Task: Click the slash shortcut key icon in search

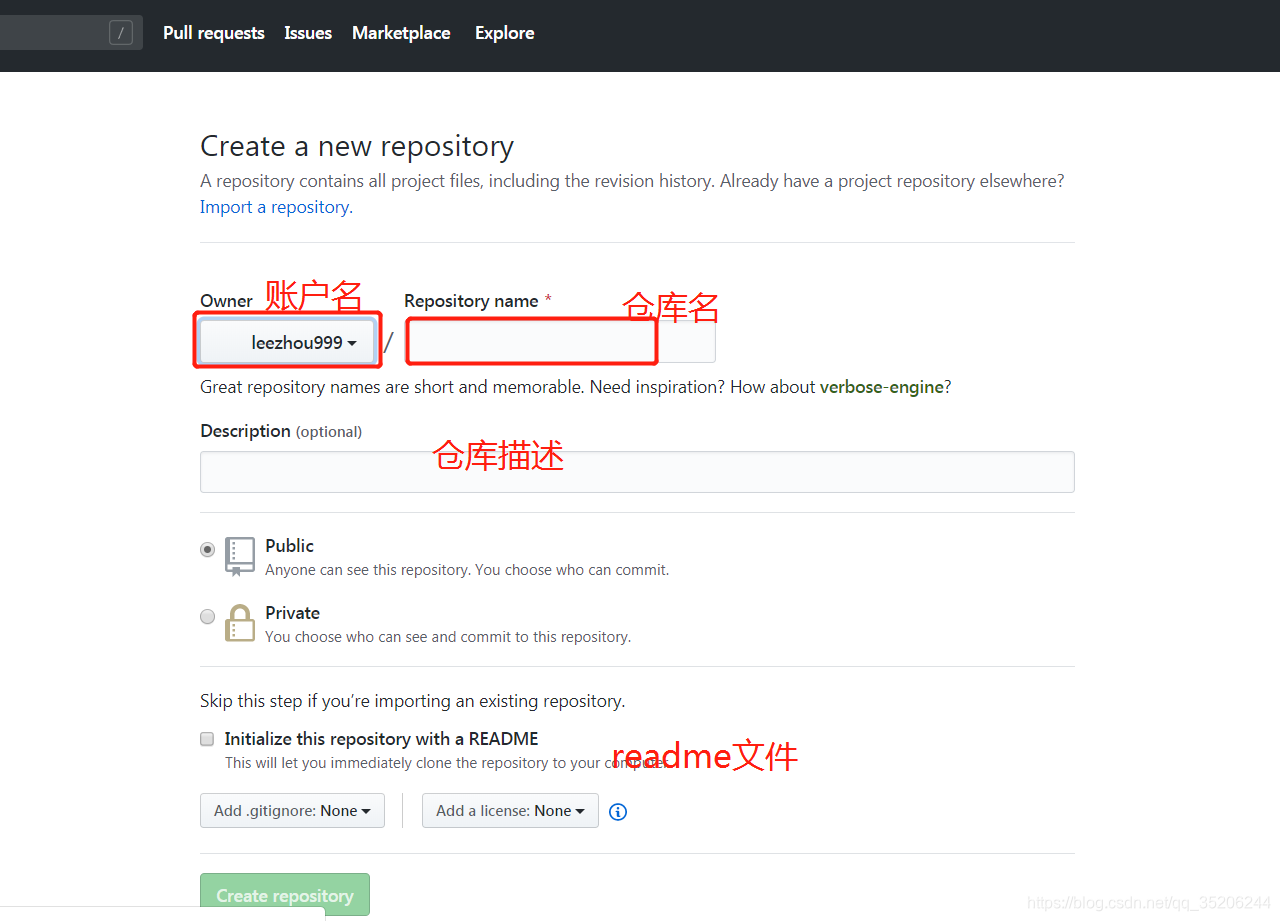Action: (x=121, y=33)
